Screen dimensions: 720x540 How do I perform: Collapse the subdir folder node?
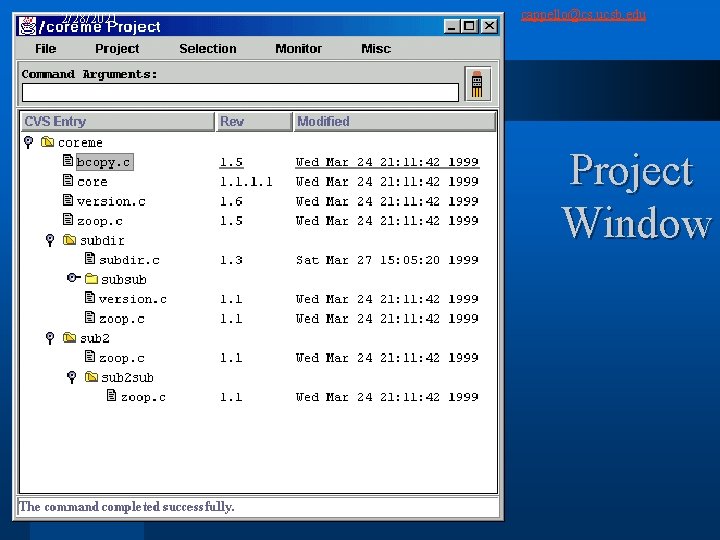pyautogui.click(x=50, y=240)
